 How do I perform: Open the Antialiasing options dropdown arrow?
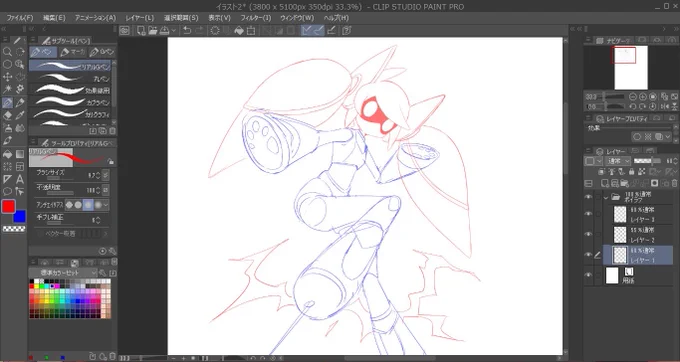pos(107,204)
